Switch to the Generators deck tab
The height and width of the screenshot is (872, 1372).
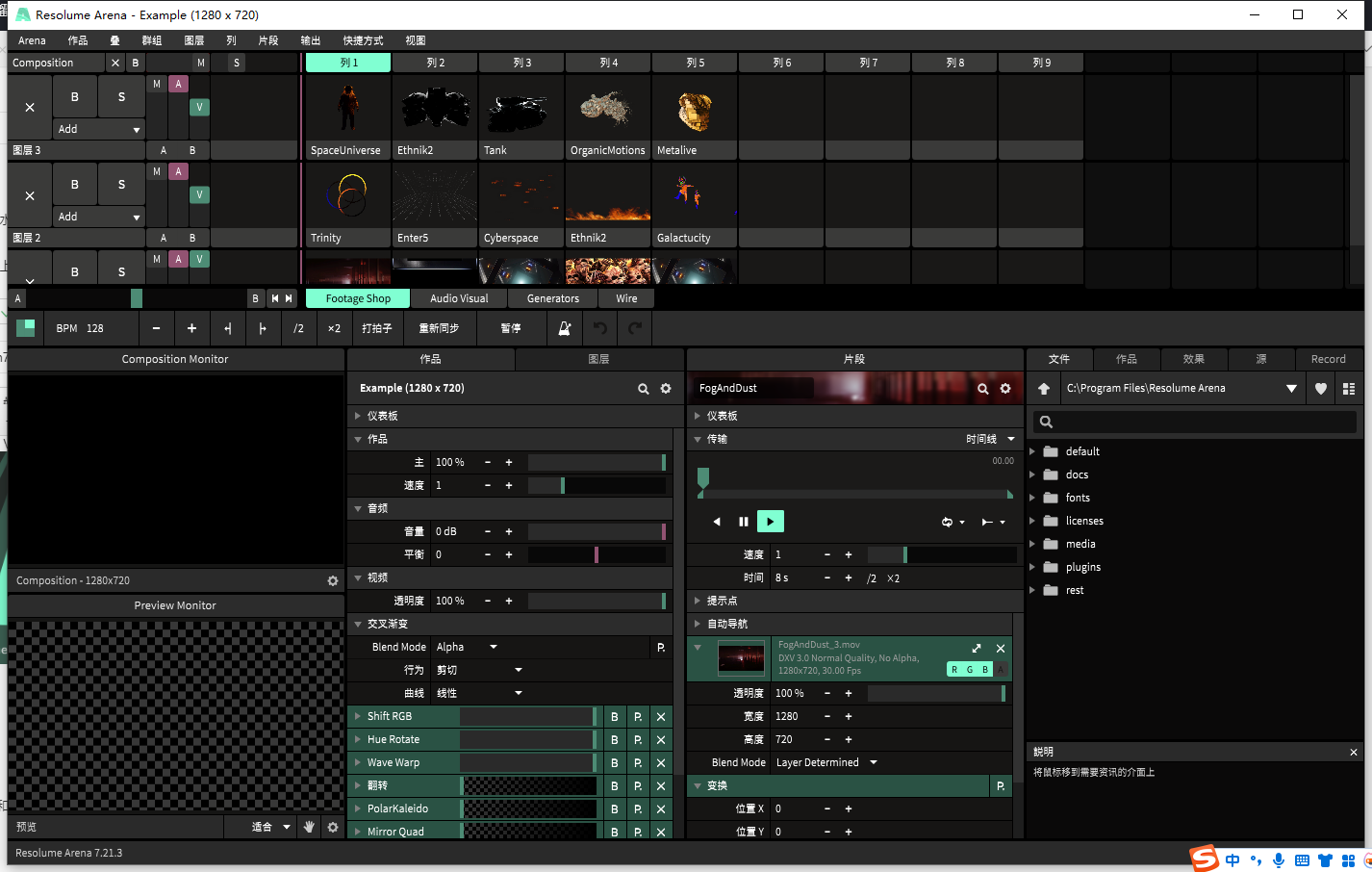tap(553, 299)
